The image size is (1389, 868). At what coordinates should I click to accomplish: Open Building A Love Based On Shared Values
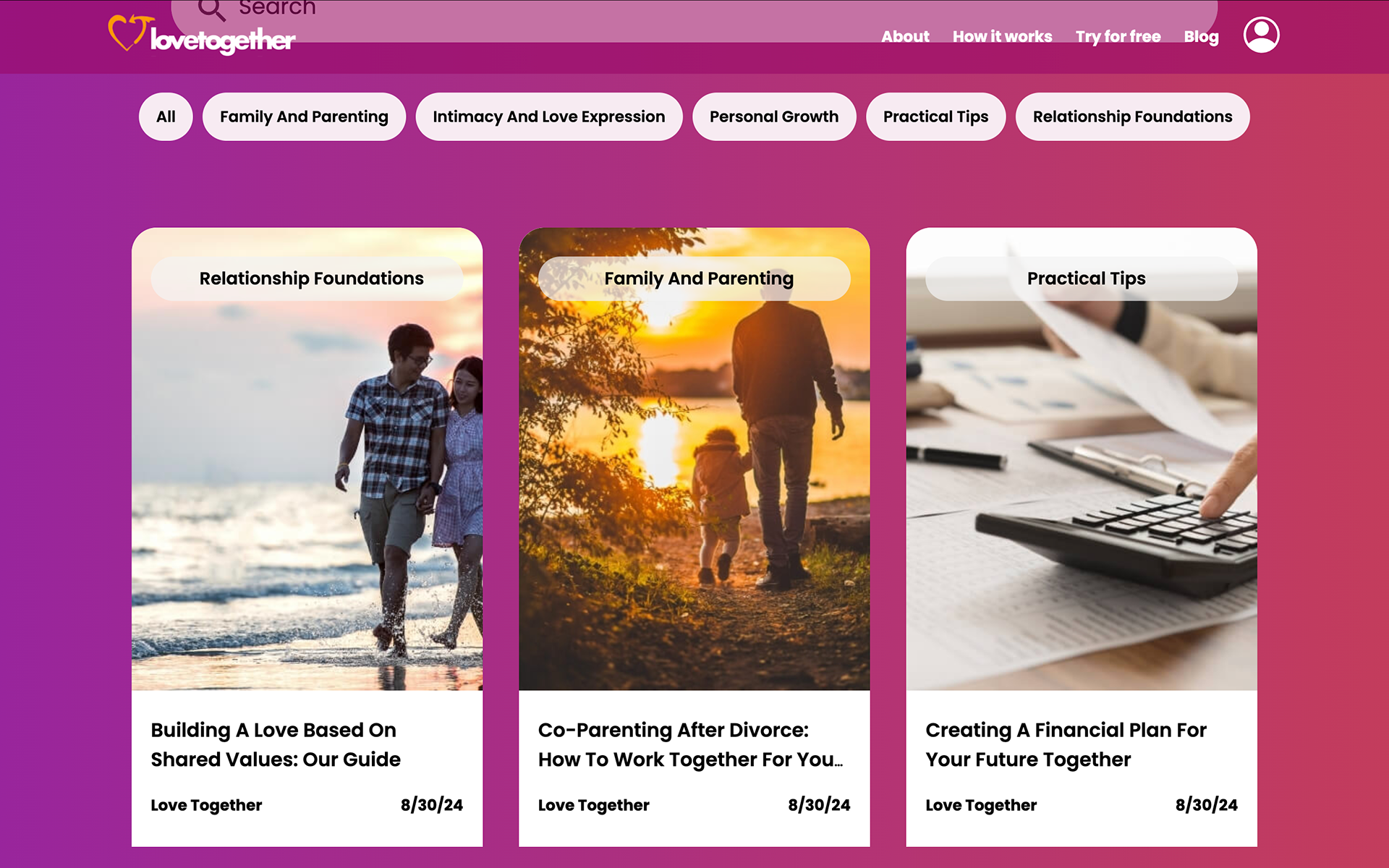tap(276, 744)
